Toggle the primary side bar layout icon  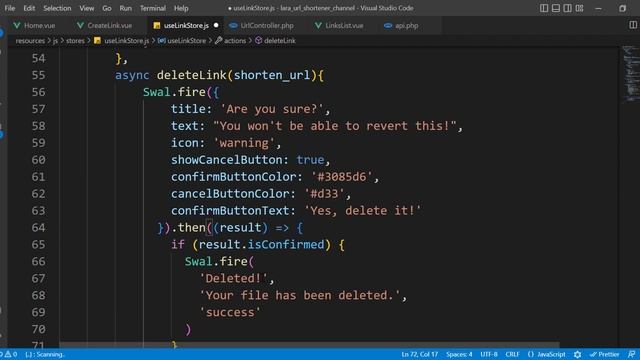point(544,8)
